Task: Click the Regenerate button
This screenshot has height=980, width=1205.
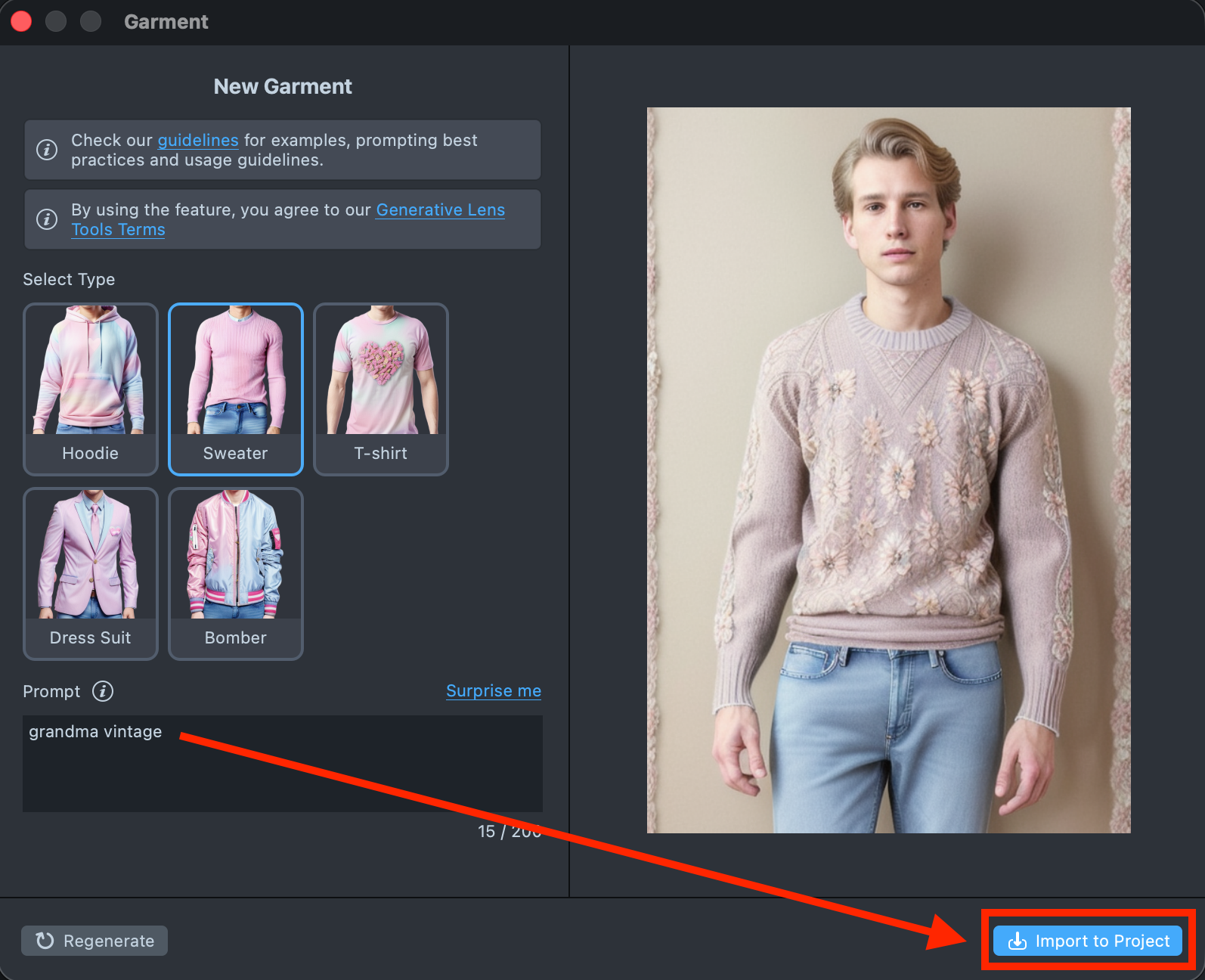Action: click(x=94, y=941)
